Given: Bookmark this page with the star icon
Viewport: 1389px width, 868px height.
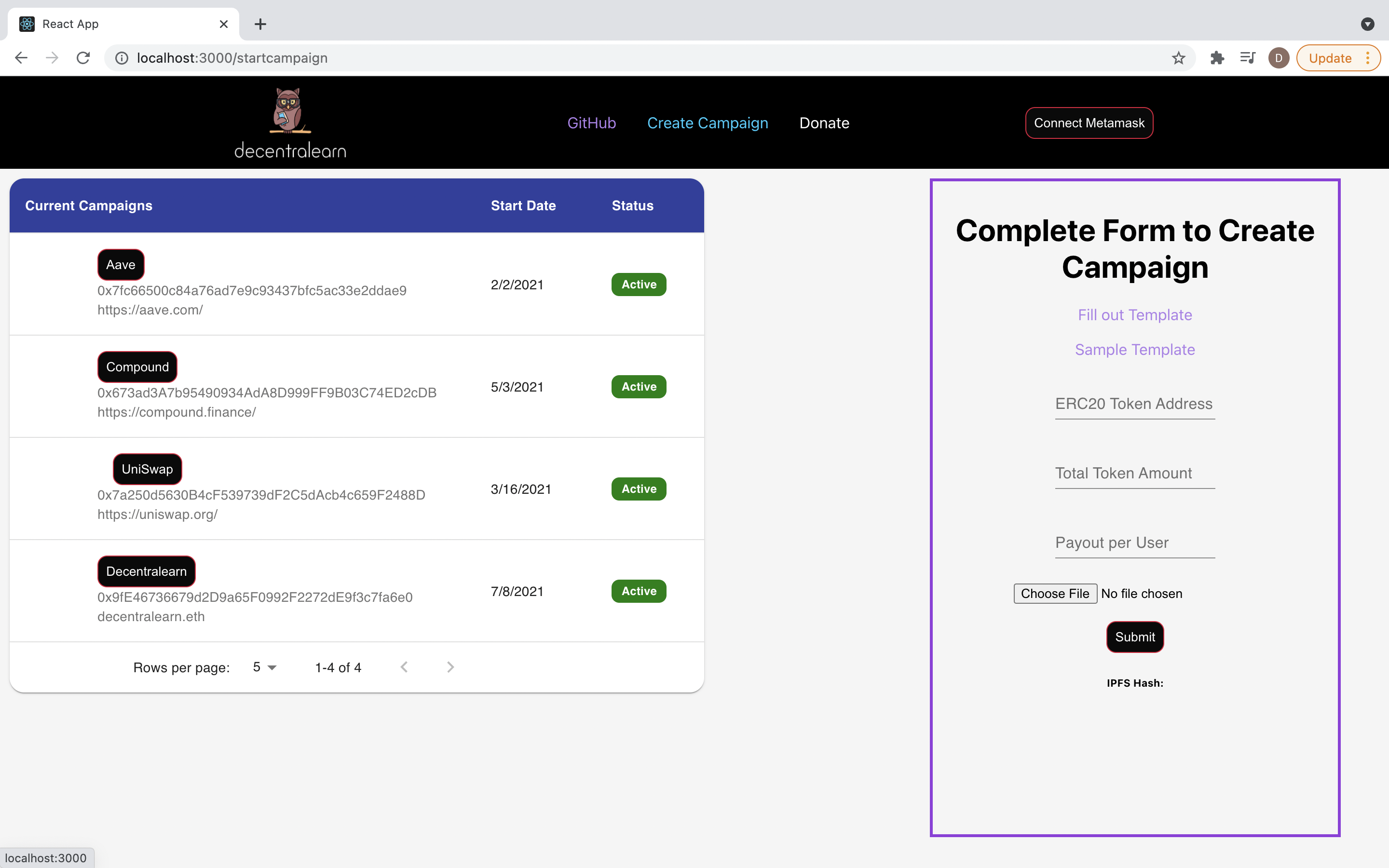Looking at the screenshot, I should point(1178,58).
